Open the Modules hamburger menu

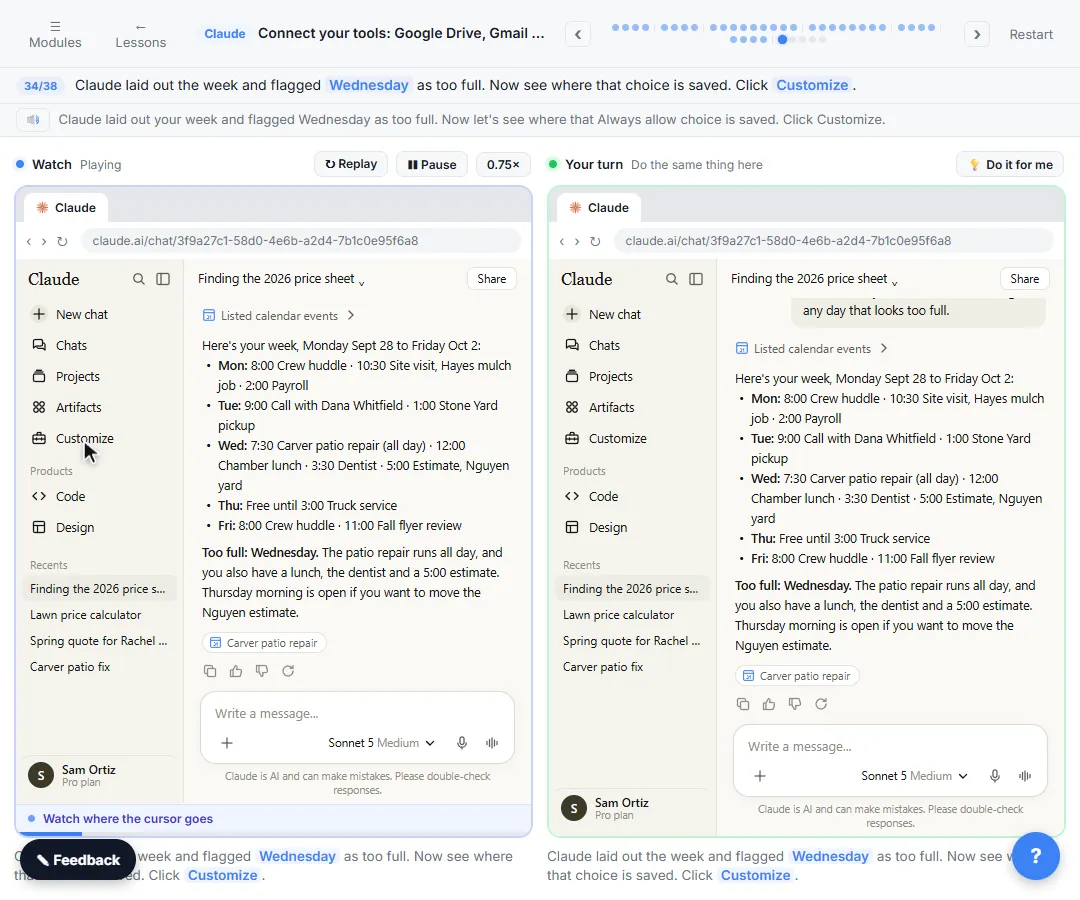55,34
